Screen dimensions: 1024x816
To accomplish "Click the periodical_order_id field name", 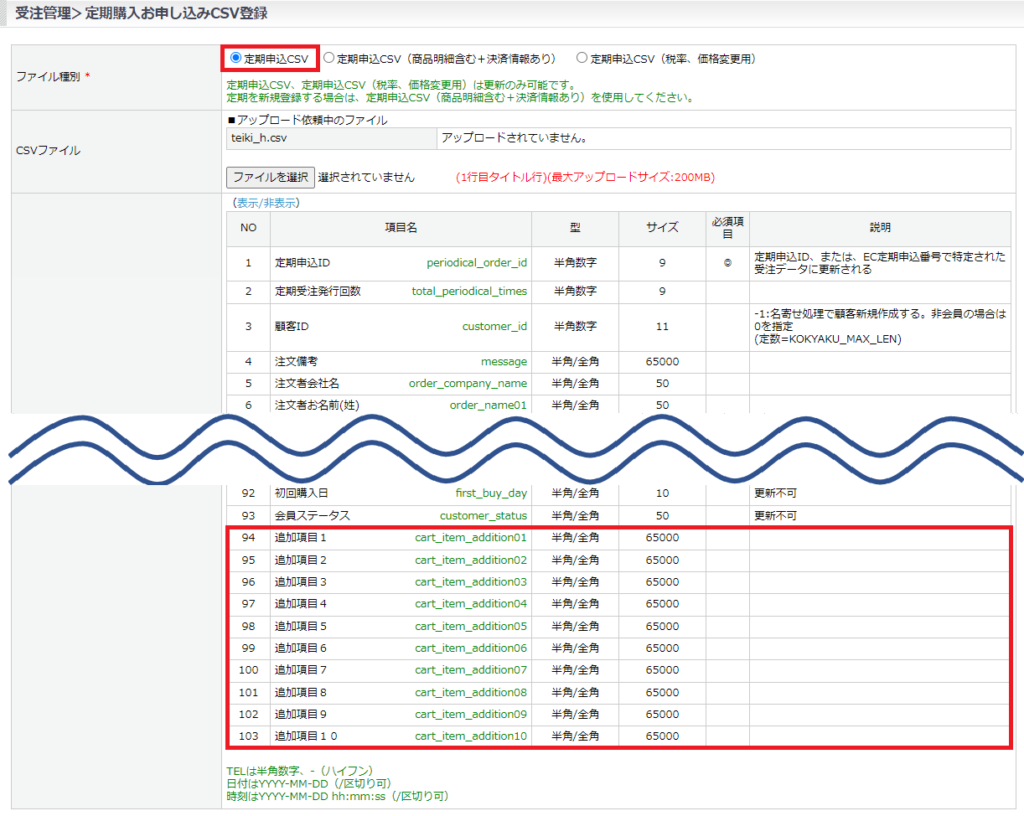I will pos(476,263).
